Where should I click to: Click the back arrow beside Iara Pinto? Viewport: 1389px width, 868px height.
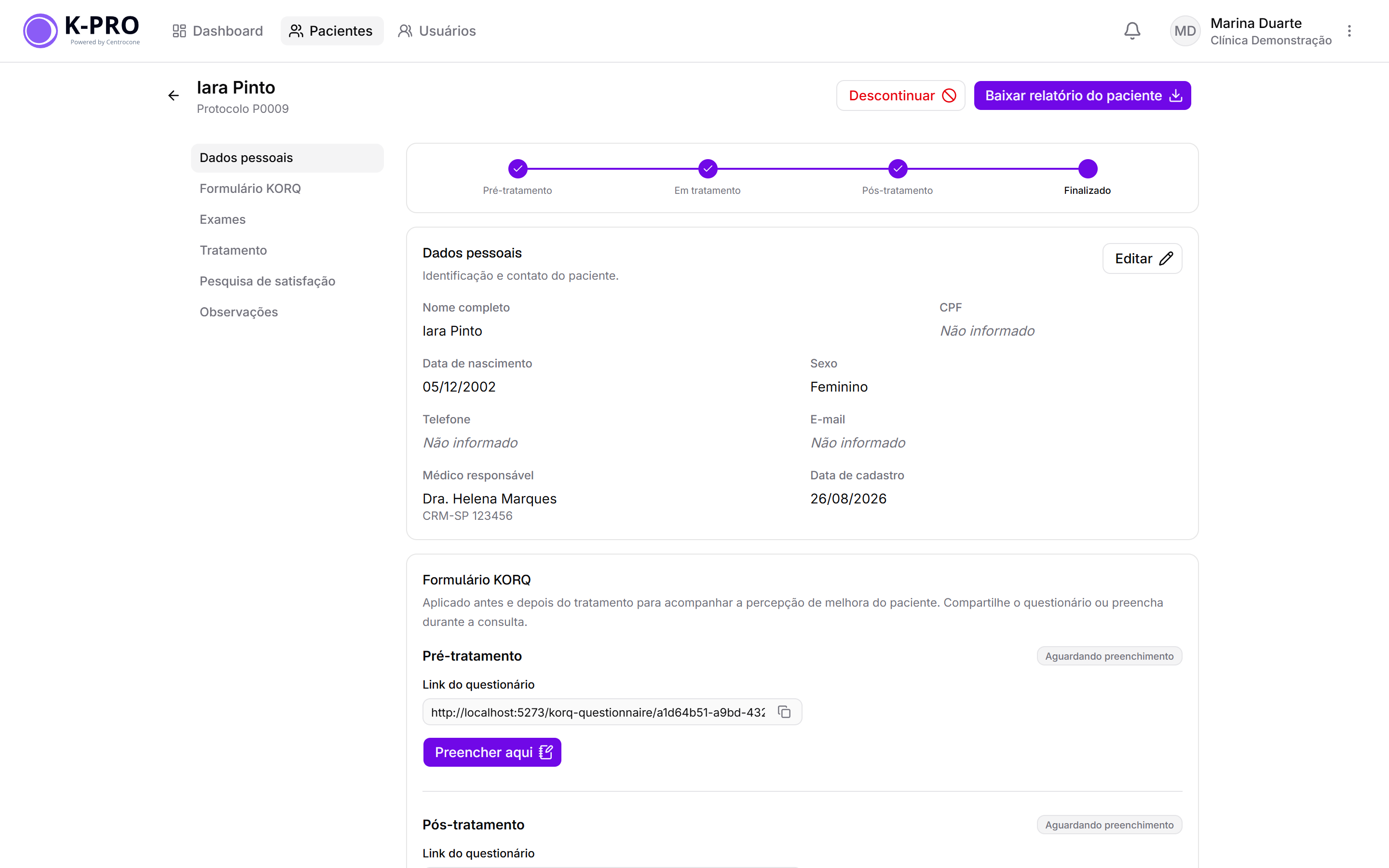pyautogui.click(x=173, y=96)
